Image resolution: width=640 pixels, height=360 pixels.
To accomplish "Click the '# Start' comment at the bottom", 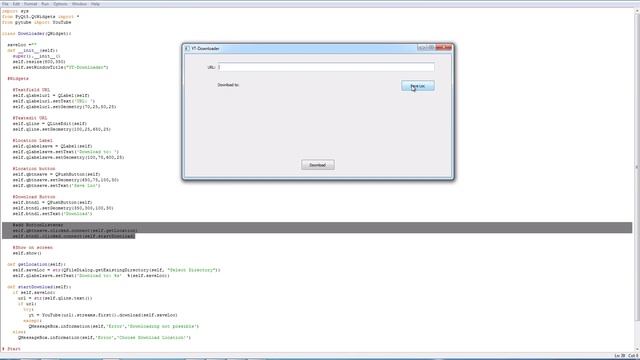I will click(x=11, y=349).
